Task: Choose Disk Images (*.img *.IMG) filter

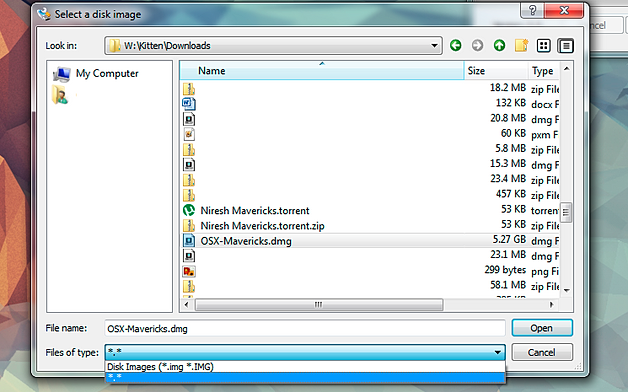Action: coord(305,366)
